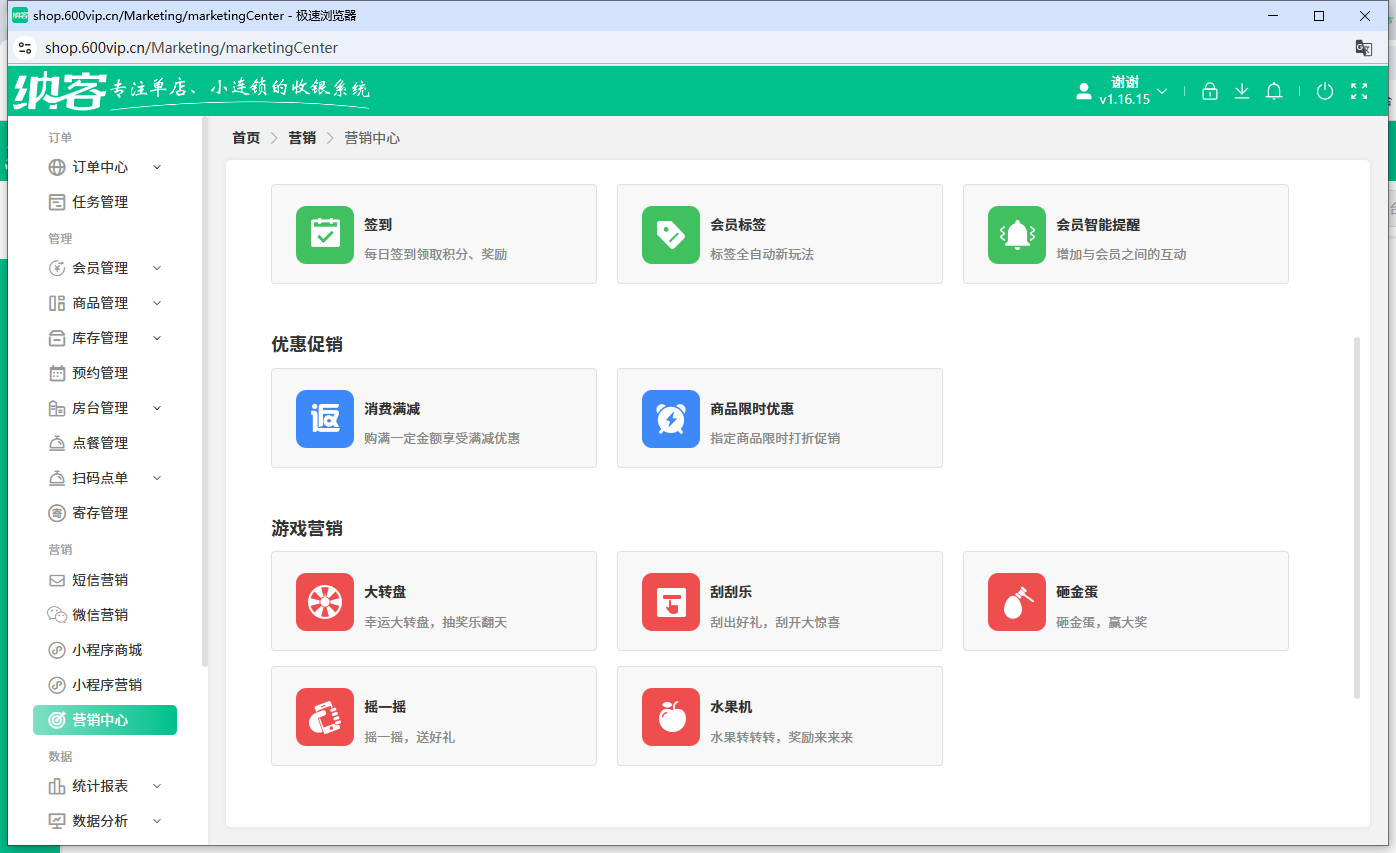This screenshot has width=1396, height=853.
Task: Open the 水果机 apple icon
Action: [670, 716]
